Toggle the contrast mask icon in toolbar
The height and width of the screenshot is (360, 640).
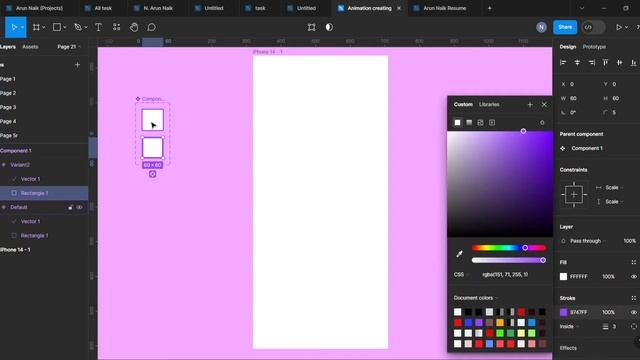click(x=329, y=27)
